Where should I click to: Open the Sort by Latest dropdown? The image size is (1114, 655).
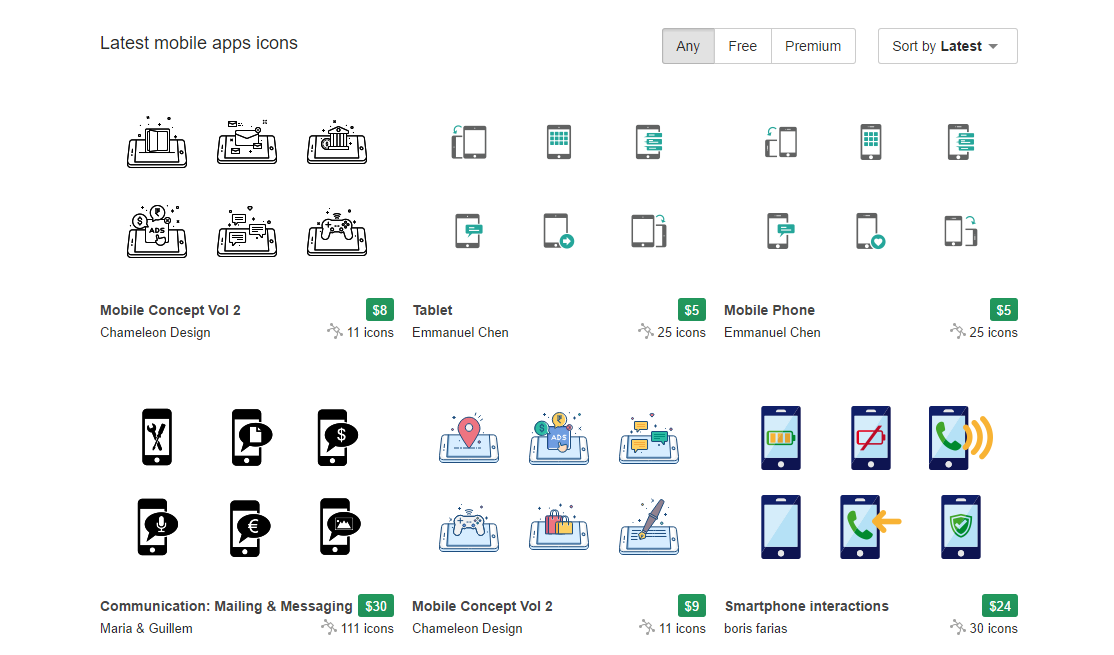coord(946,45)
